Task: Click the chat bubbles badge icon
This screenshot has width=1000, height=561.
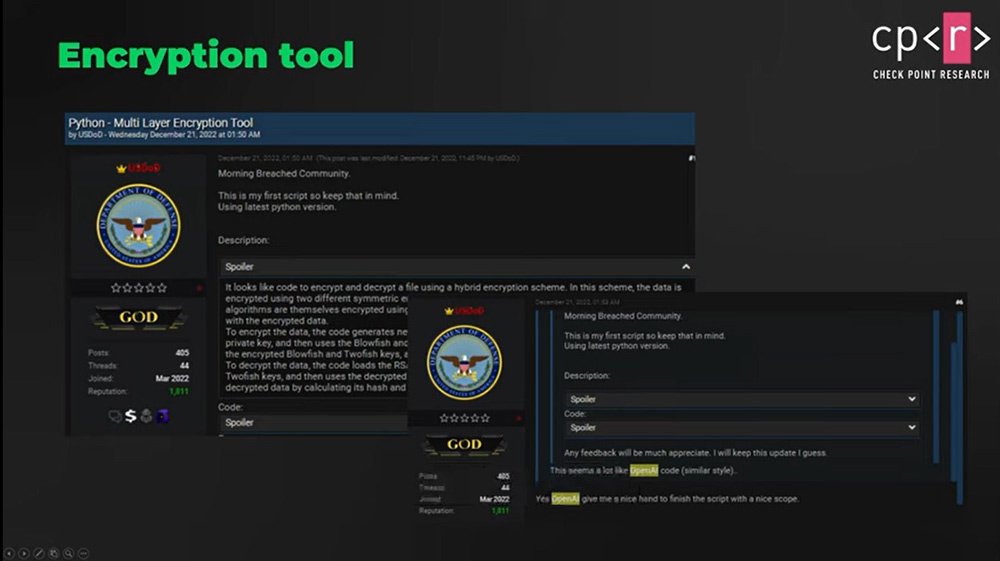Action: [115, 416]
